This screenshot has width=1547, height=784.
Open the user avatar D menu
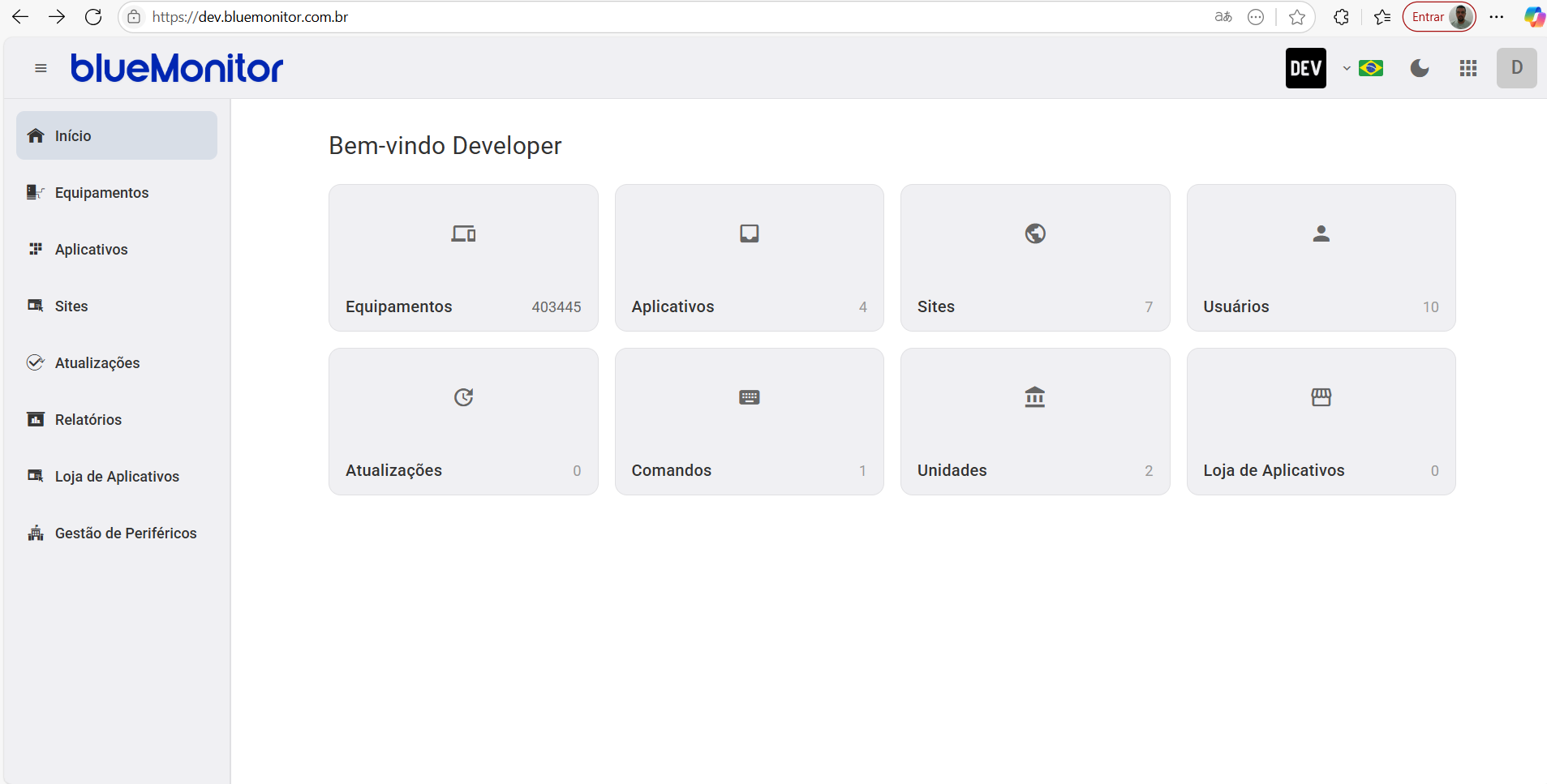pos(1516,68)
